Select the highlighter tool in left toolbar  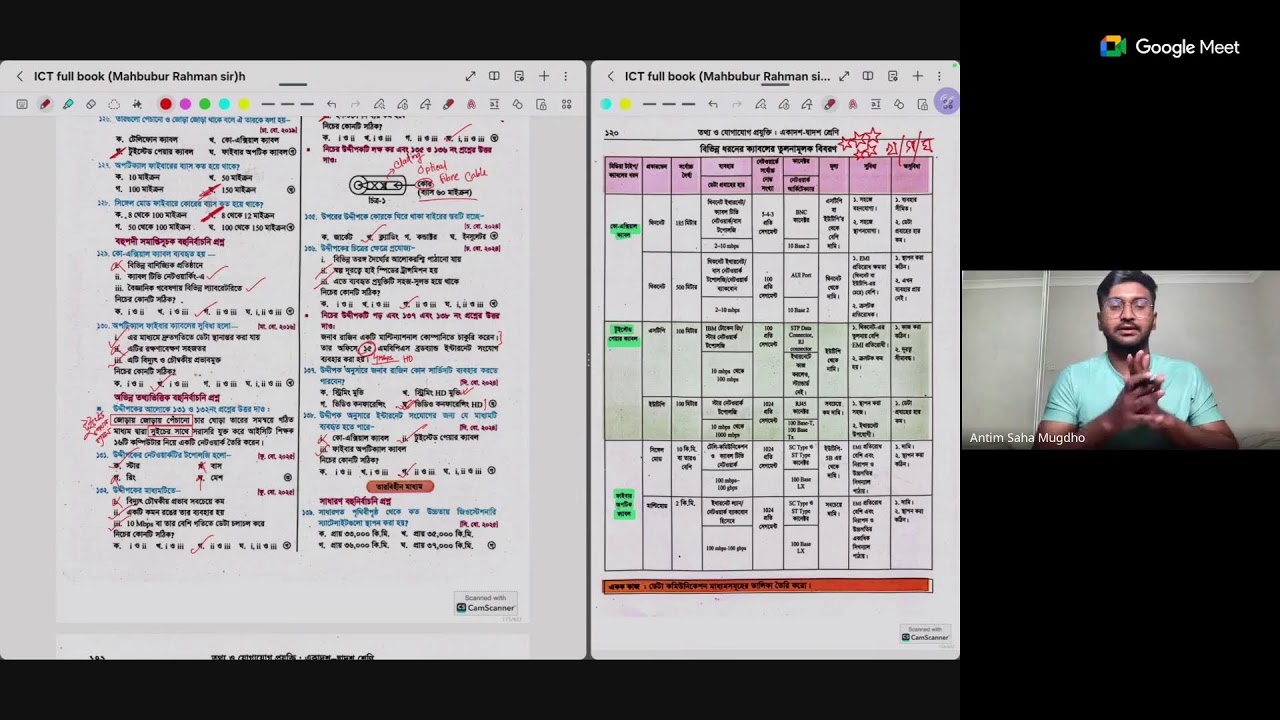[x=68, y=104]
